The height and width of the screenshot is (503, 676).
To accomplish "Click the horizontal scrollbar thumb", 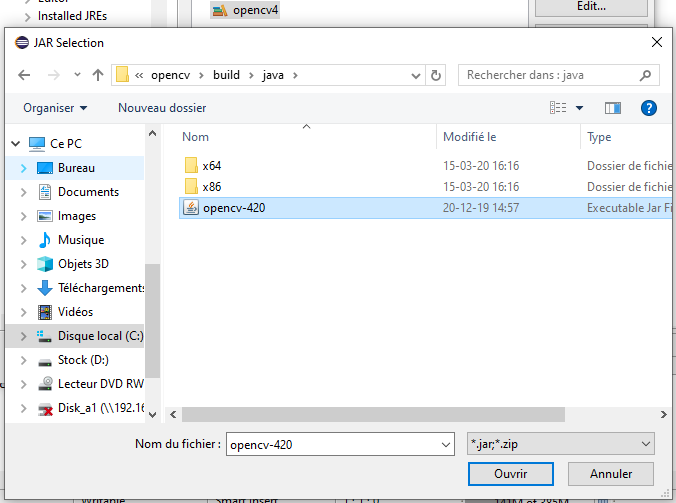I will tap(373, 414).
